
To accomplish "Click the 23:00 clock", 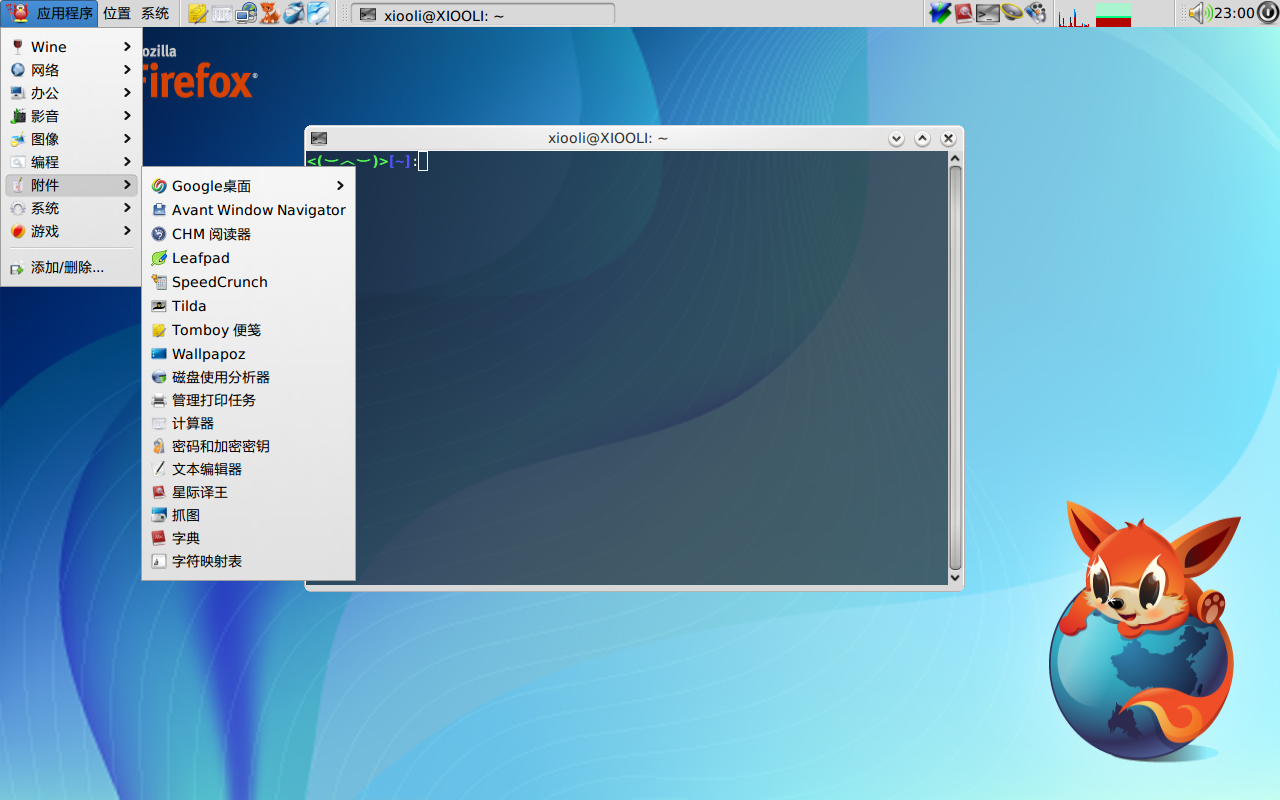I will click(x=1234, y=13).
